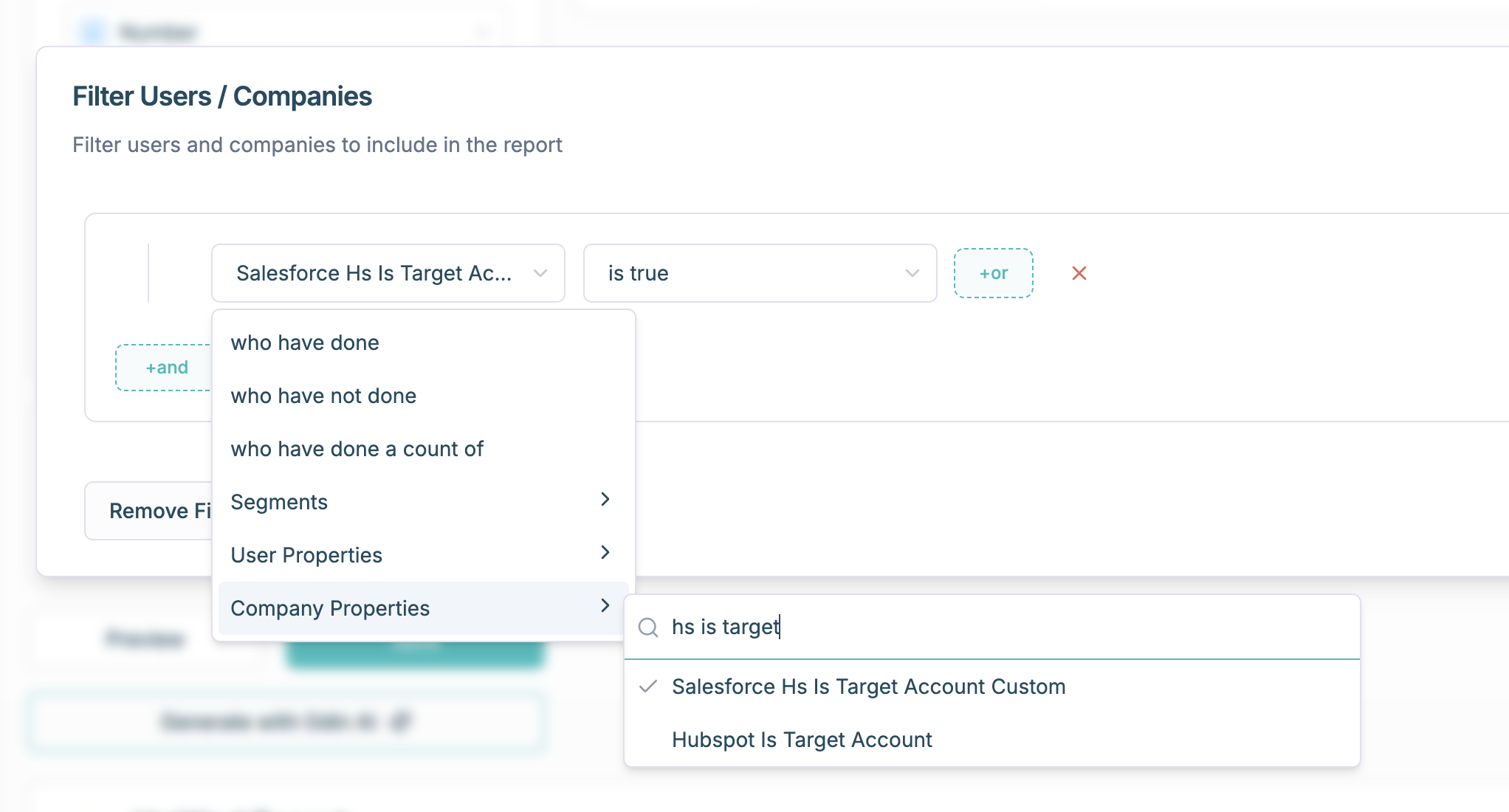Expand the Company Properties chevron arrow
The width and height of the screenshot is (1509, 812).
click(x=605, y=606)
